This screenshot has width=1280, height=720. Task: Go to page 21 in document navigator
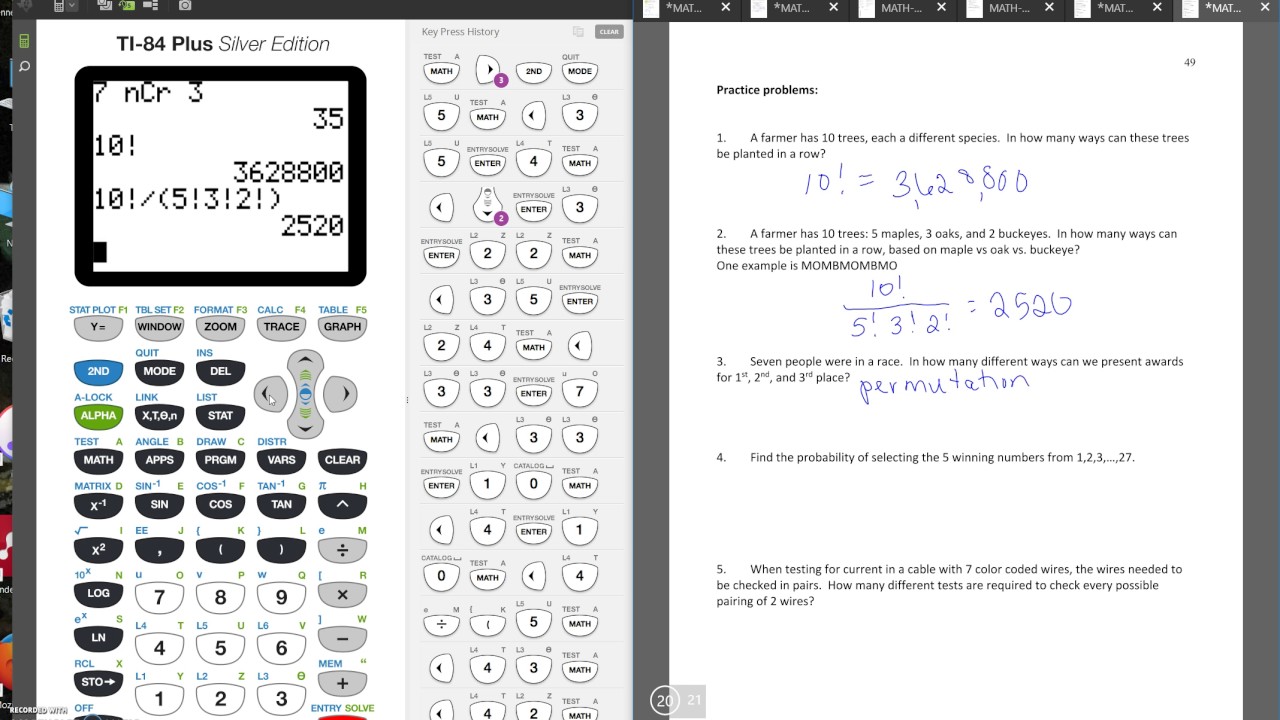(x=694, y=701)
